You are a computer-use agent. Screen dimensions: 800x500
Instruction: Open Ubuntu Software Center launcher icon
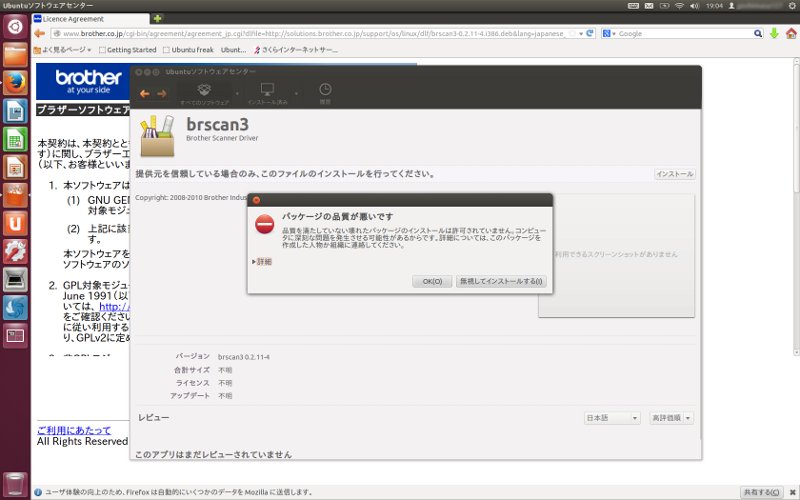[15, 195]
